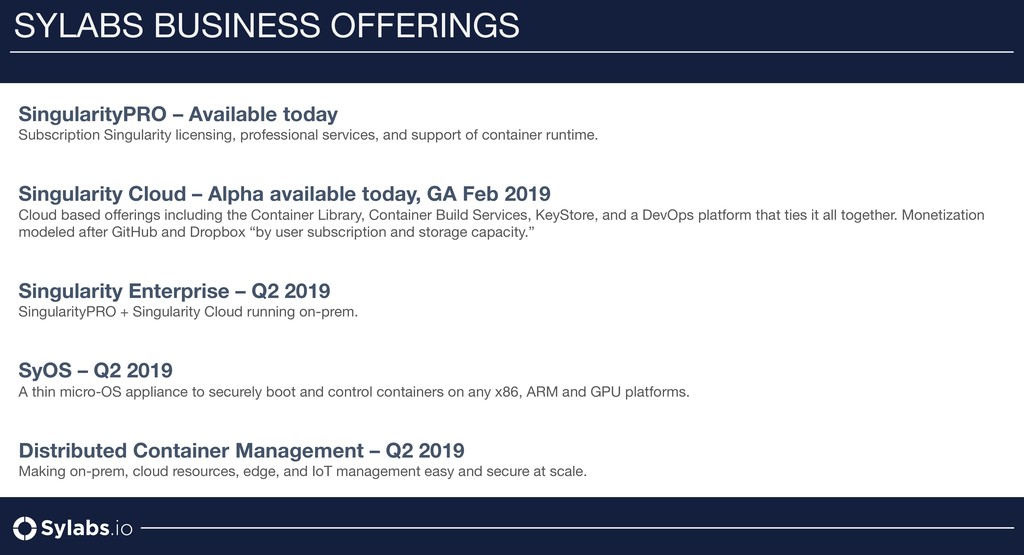Select the SYLABS BUSINESS OFFERINGS slide title
Viewport: 1024px width, 555px height.
[x=266, y=26]
